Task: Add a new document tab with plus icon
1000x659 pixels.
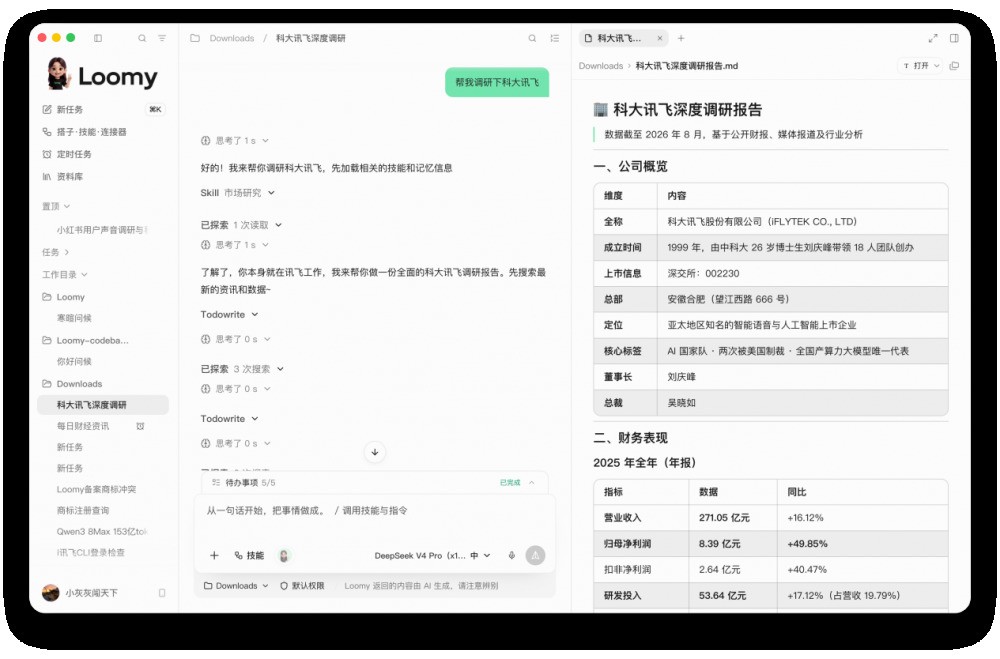Action: pyautogui.click(x=681, y=38)
